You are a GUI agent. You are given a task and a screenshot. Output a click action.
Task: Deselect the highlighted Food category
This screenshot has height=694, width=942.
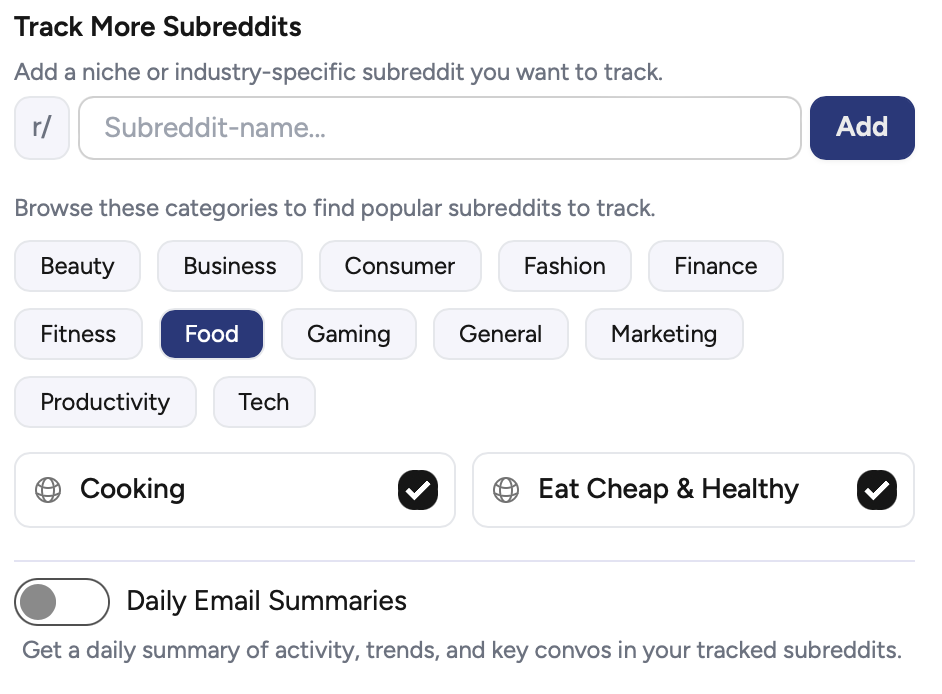pyautogui.click(x=211, y=334)
